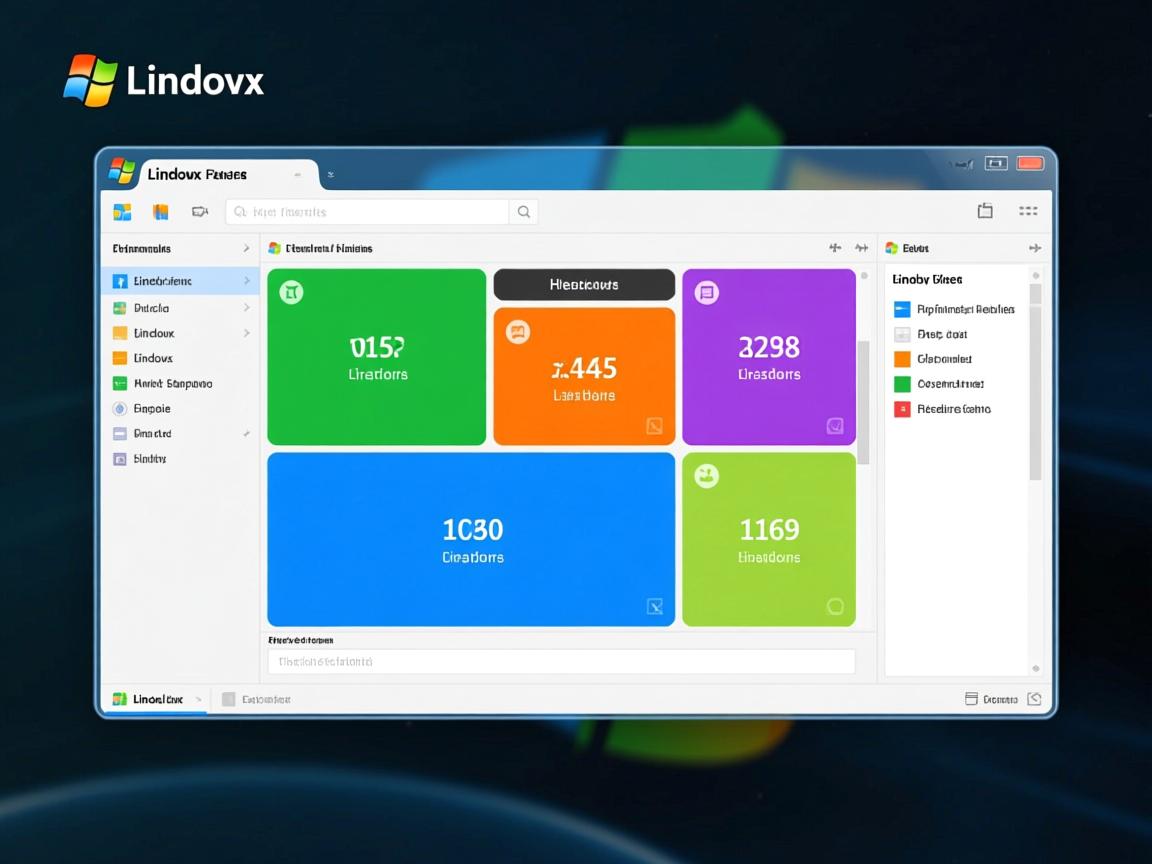The width and height of the screenshot is (1152, 864).
Task: Expand the pin arrow on the right panel header
Action: [x=1036, y=248]
